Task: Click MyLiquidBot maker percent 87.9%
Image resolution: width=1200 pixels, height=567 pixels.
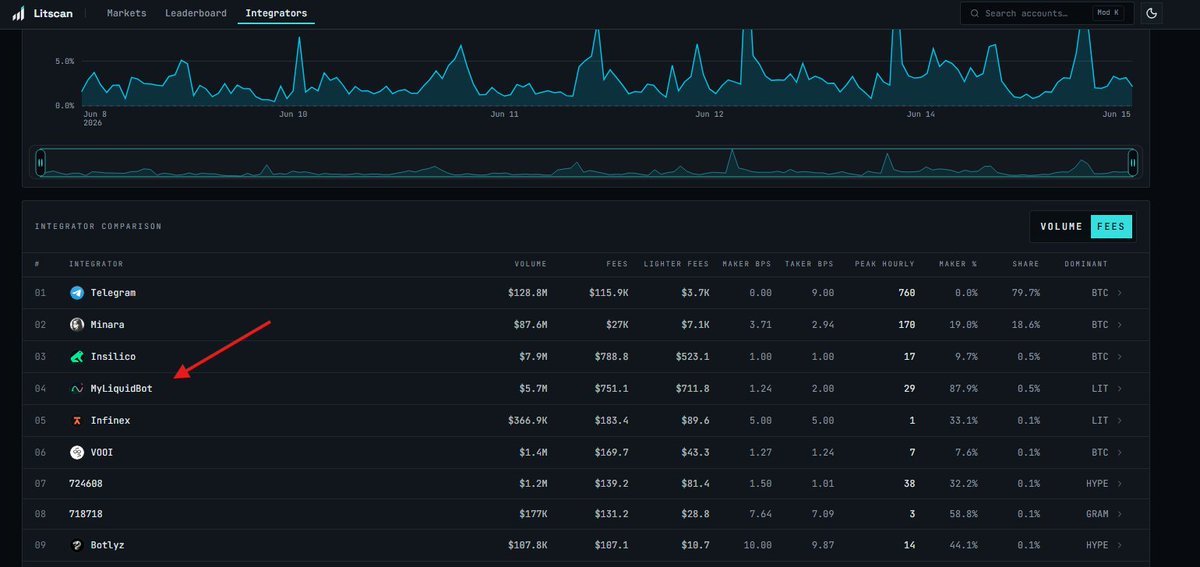Action: click(961, 389)
